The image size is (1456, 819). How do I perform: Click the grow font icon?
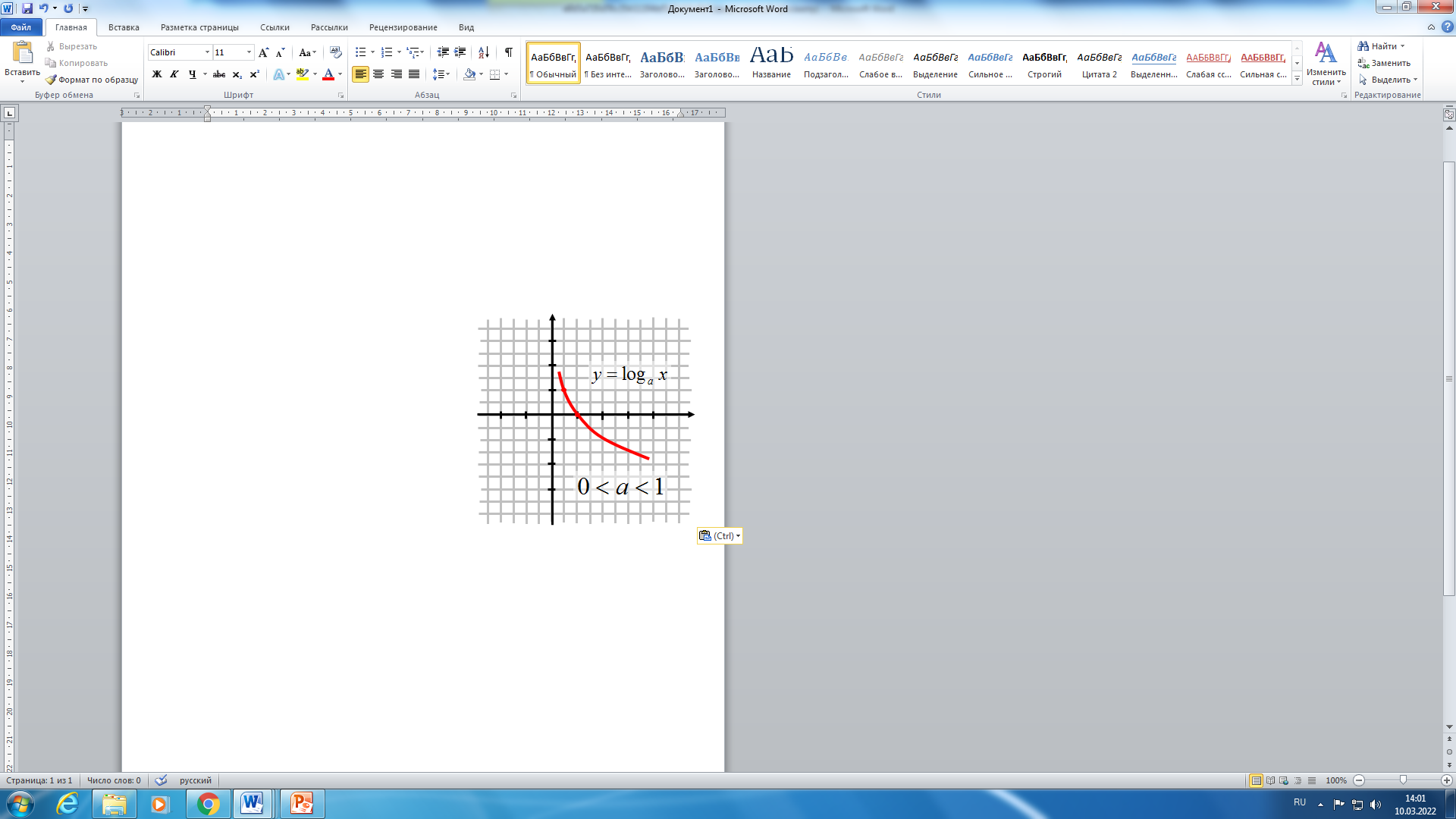(x=263, y=52)
